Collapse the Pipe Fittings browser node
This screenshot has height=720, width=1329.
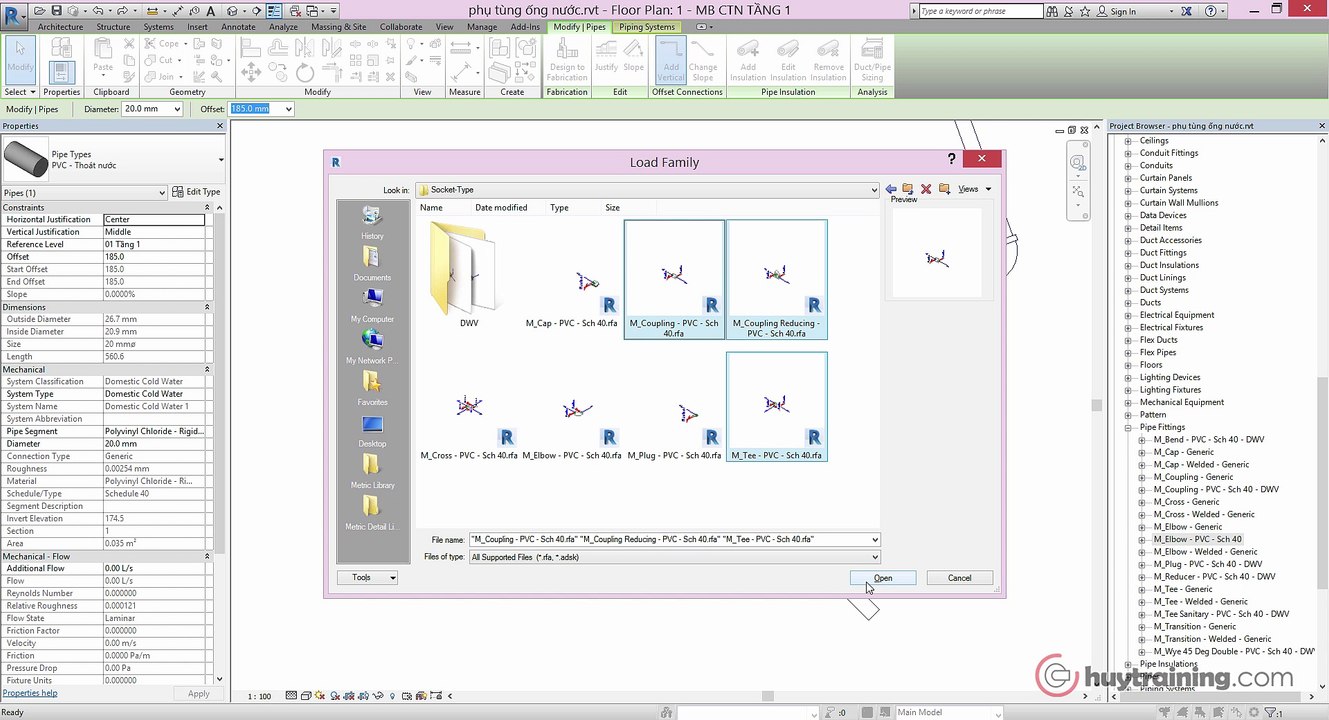1128,427
